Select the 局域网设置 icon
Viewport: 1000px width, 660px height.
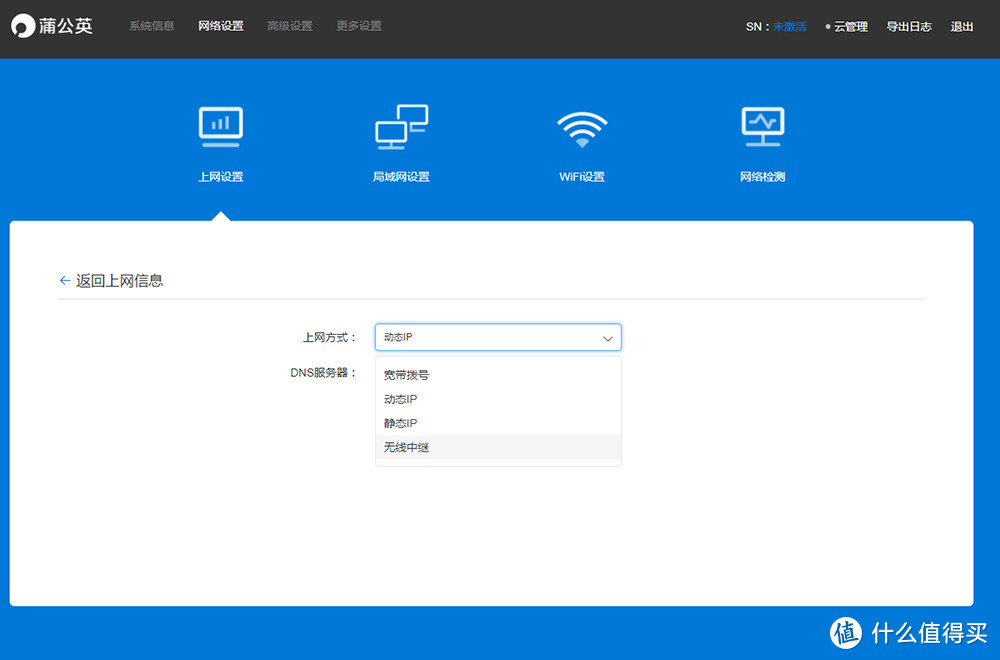pos(401,127)
